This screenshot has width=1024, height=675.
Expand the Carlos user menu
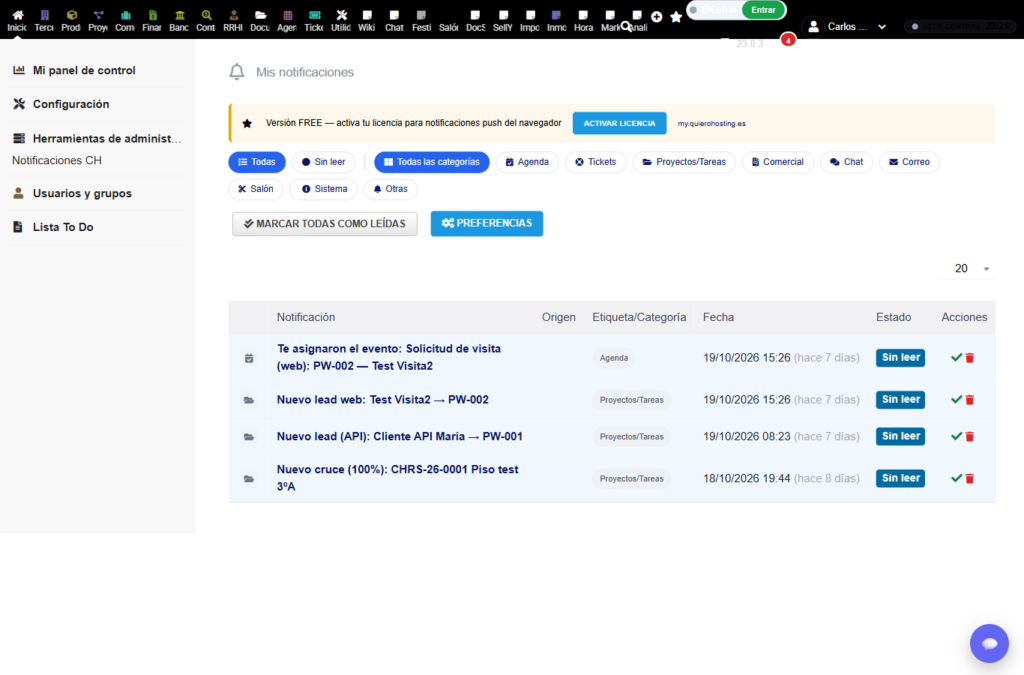pyautogui.click(x=847, y=27)
